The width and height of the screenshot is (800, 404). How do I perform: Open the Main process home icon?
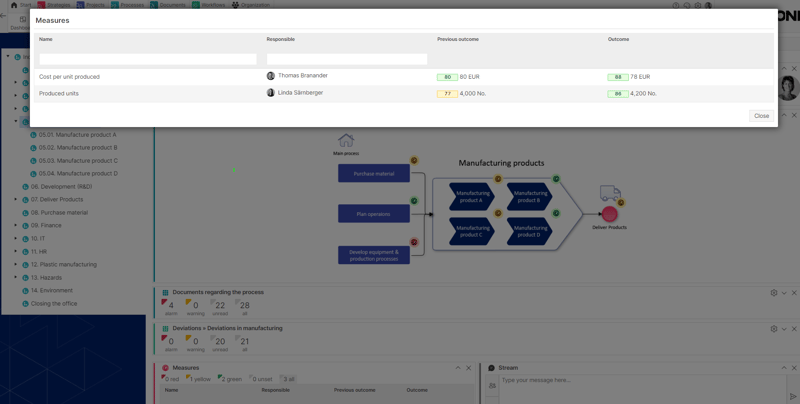[346, 141]
